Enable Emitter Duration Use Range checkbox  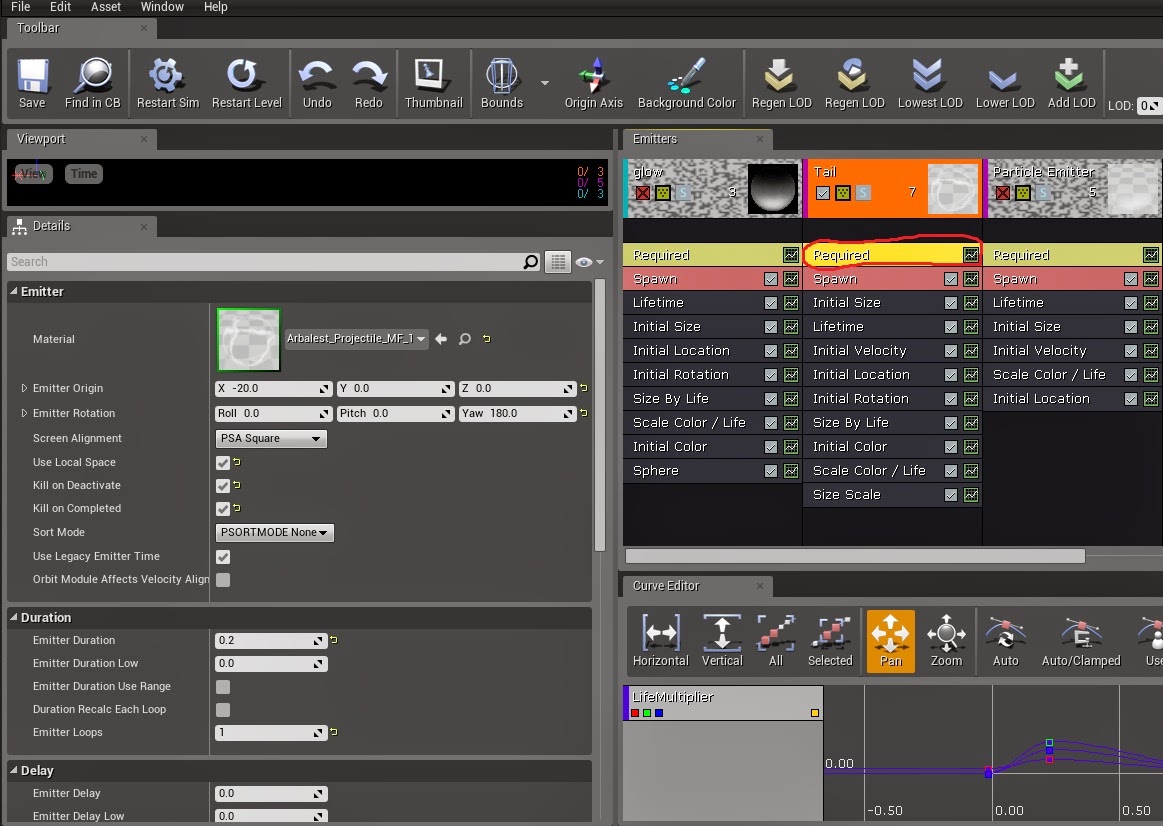pyautogui.click(x=223, y=687)
